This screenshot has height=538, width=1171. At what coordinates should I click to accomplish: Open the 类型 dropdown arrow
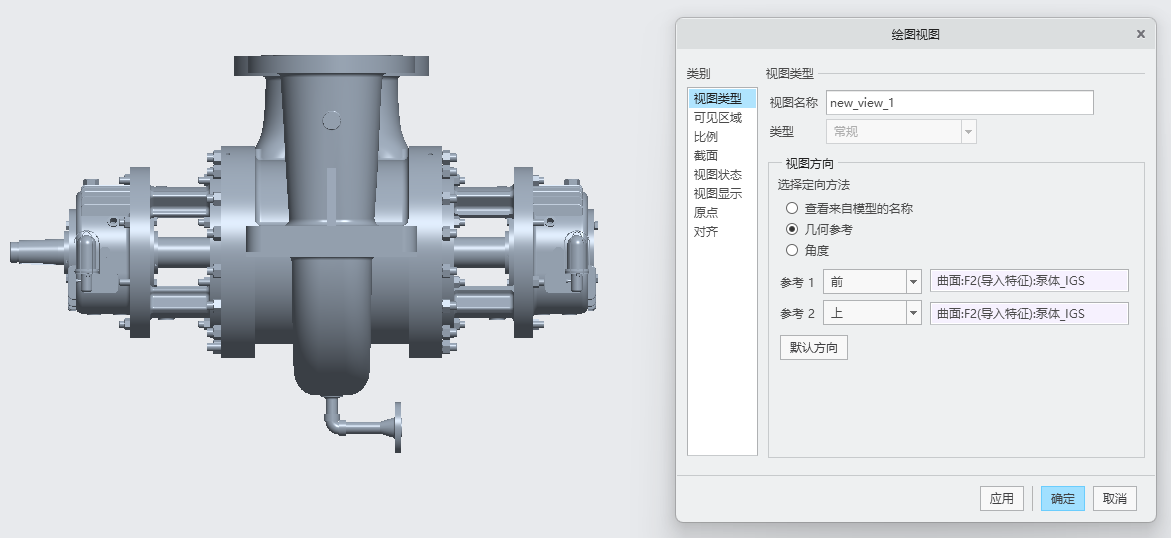tap(967, 132)
